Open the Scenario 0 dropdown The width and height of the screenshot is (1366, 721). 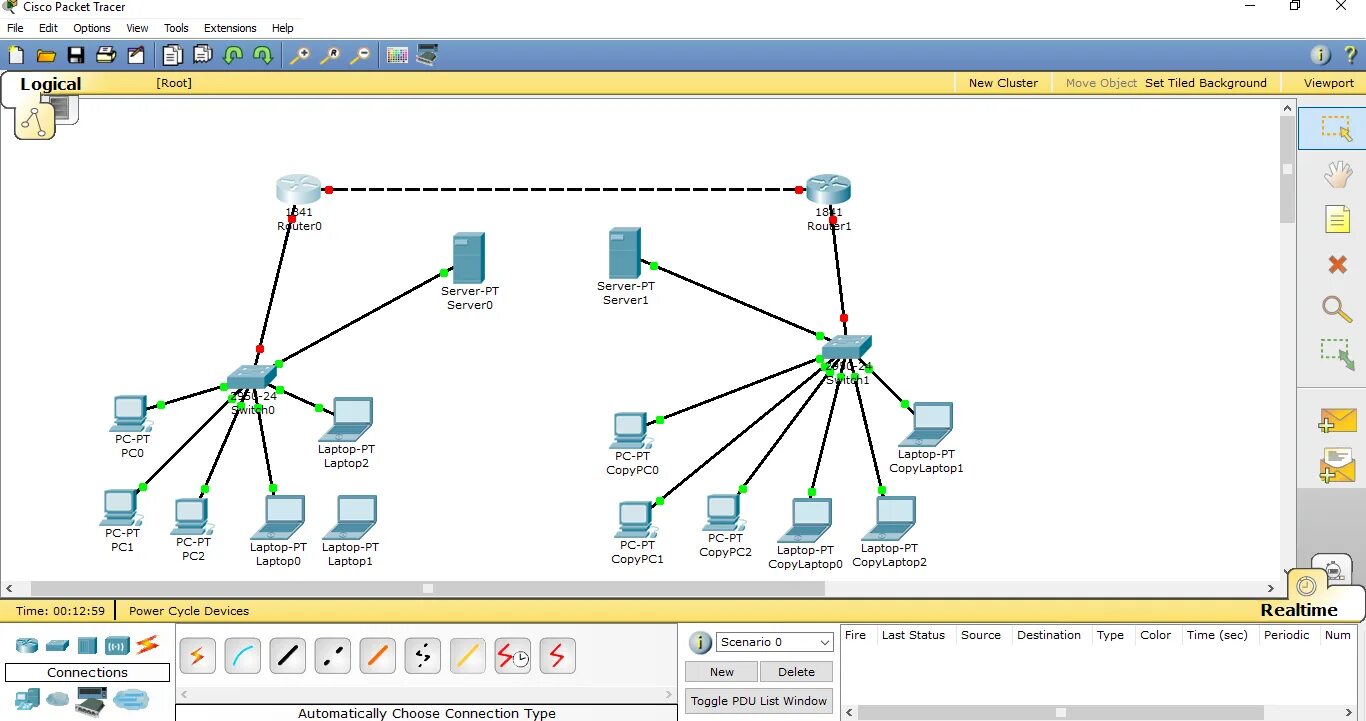pyautogui.click(x=775, y=642)
